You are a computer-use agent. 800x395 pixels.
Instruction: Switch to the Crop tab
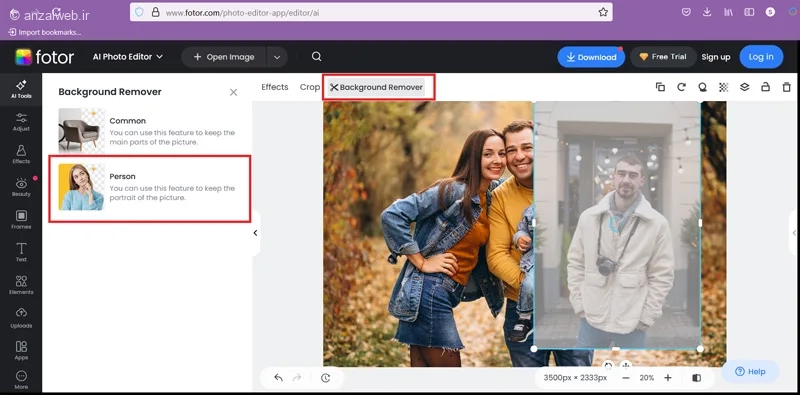click(310, 87)
